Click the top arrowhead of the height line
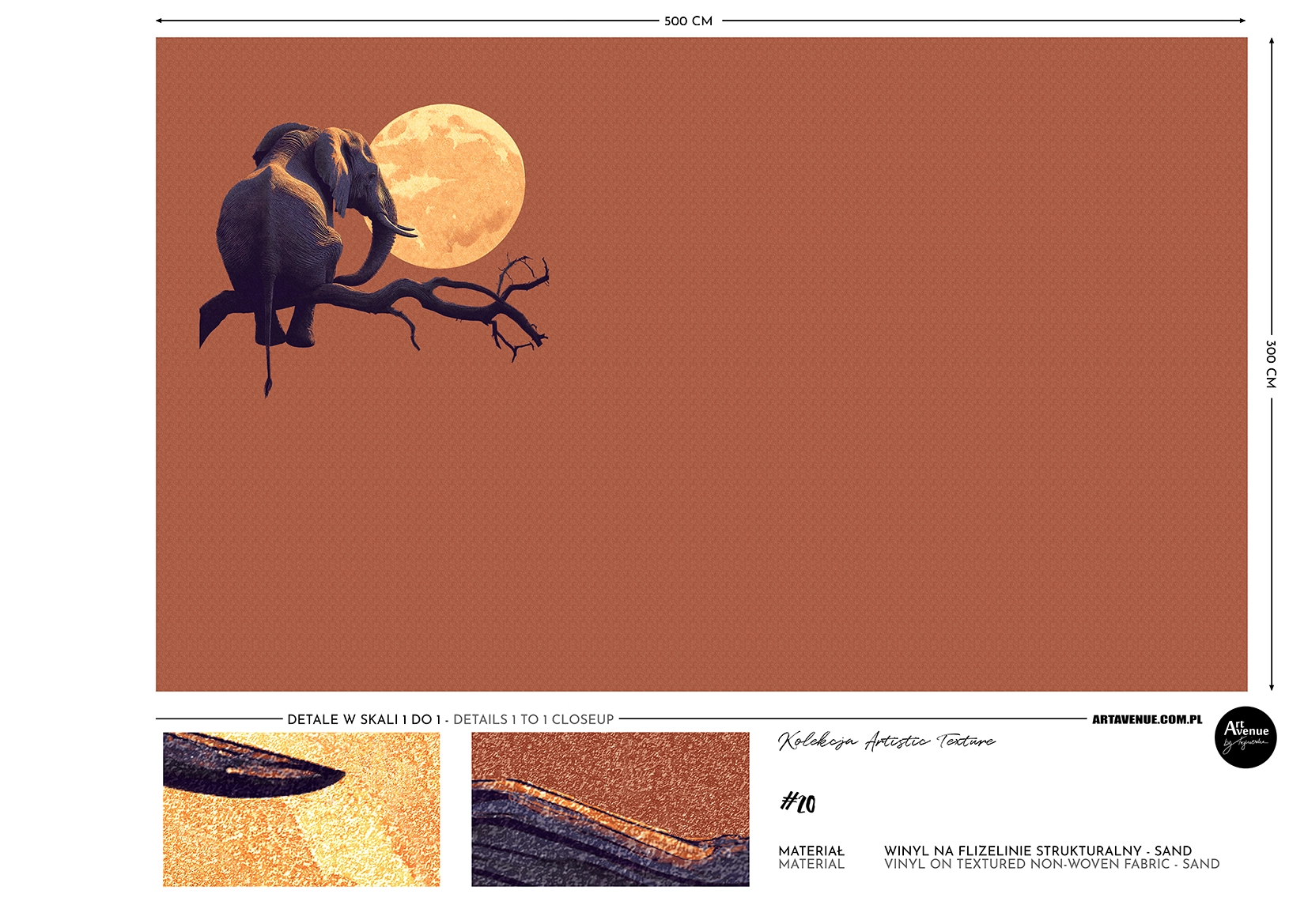Image resolution: width=1308 pixels, height=924 pixels. (x=1271, y=42)
